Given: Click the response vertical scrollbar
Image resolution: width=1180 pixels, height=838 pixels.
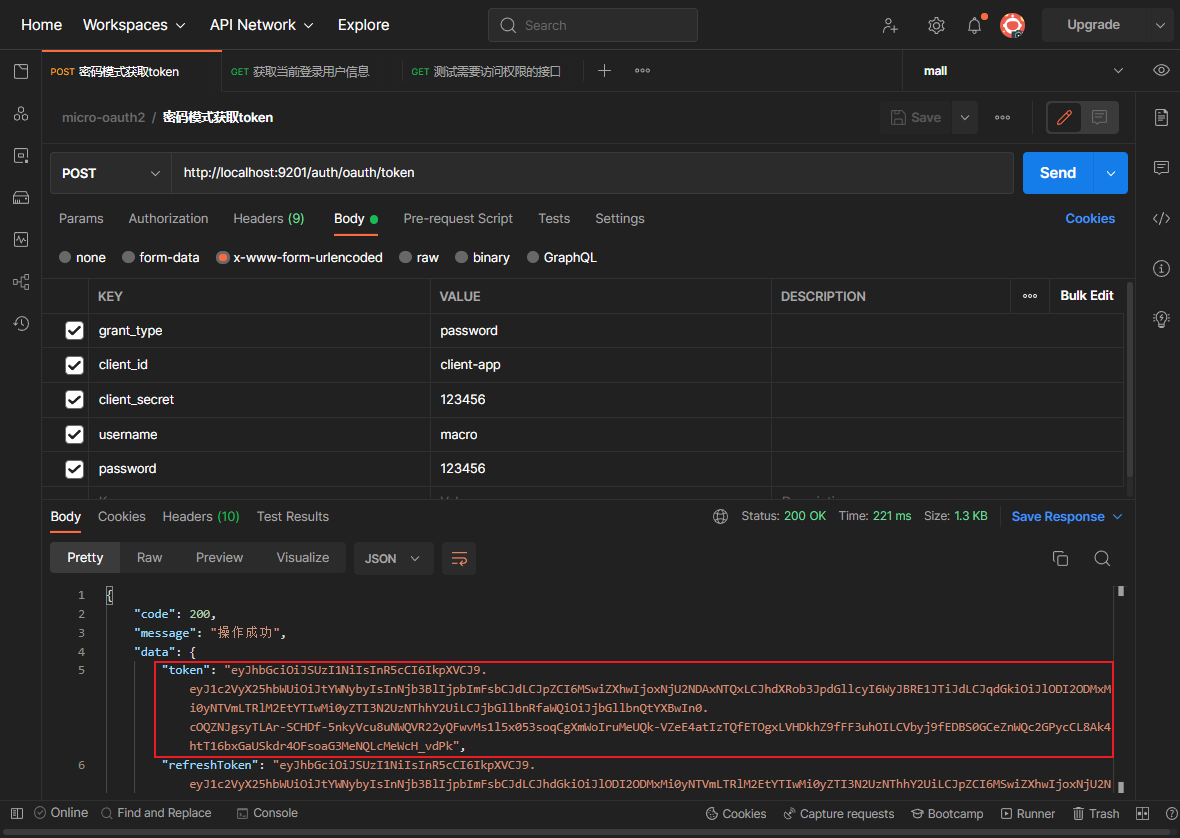Looking at the screenshot, I should click(1121, 688).
